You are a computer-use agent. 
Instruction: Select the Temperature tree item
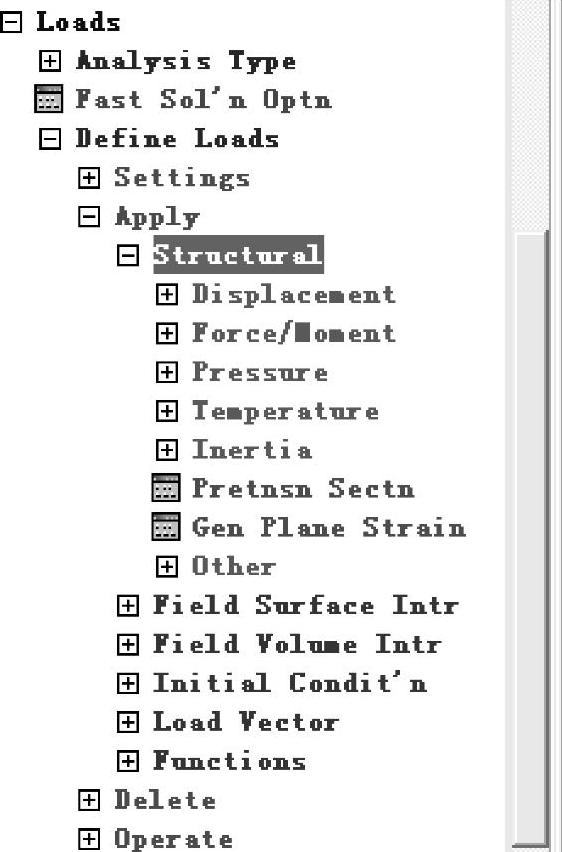click(x=285, y=411)
